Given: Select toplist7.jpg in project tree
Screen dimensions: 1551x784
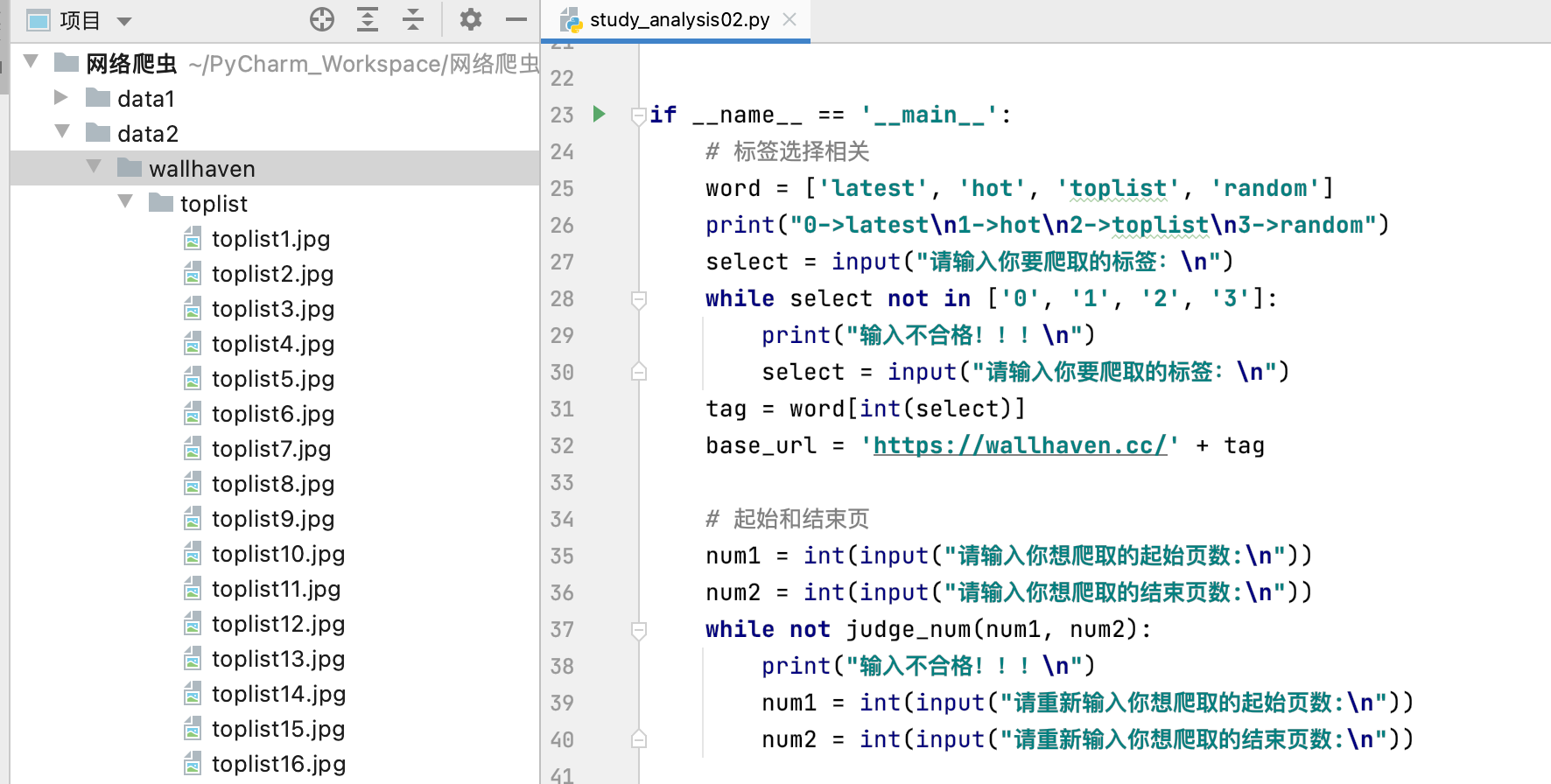Looking at the screenshot, I should [x=271, y=449].
